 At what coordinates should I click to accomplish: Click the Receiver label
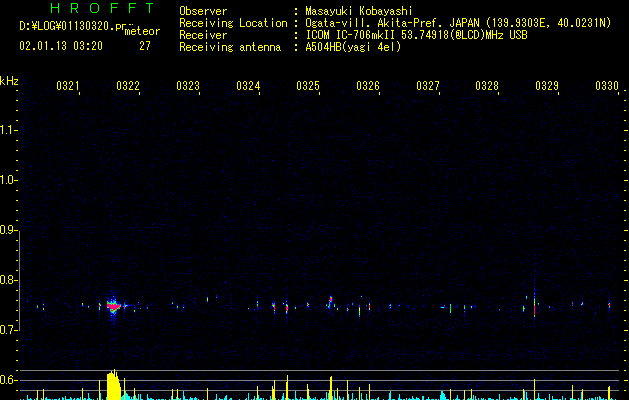click(x=203, y=35)
